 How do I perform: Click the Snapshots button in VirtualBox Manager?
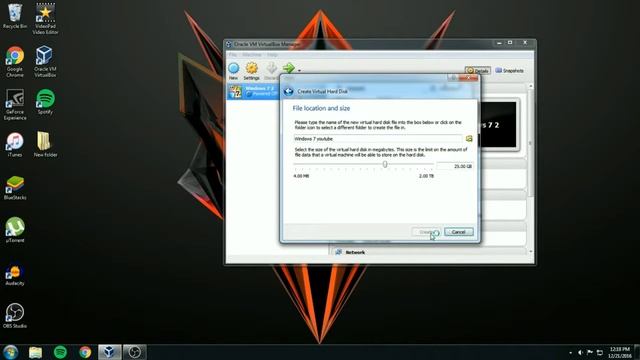(509, 71)
